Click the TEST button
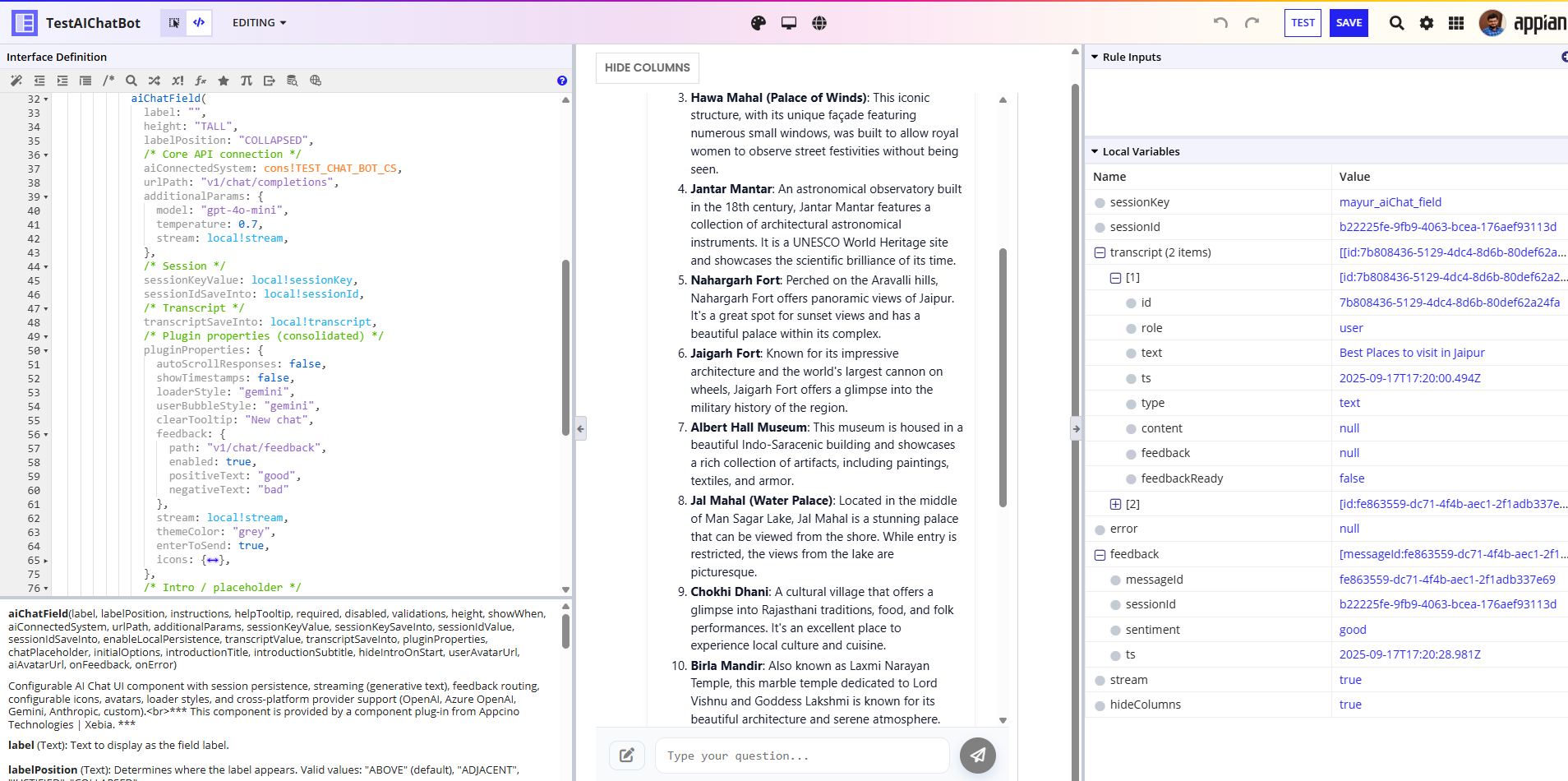Image resolution: width=1568 pixels, height=781 pixels. pyautogui.click(x=1303, y=23)
